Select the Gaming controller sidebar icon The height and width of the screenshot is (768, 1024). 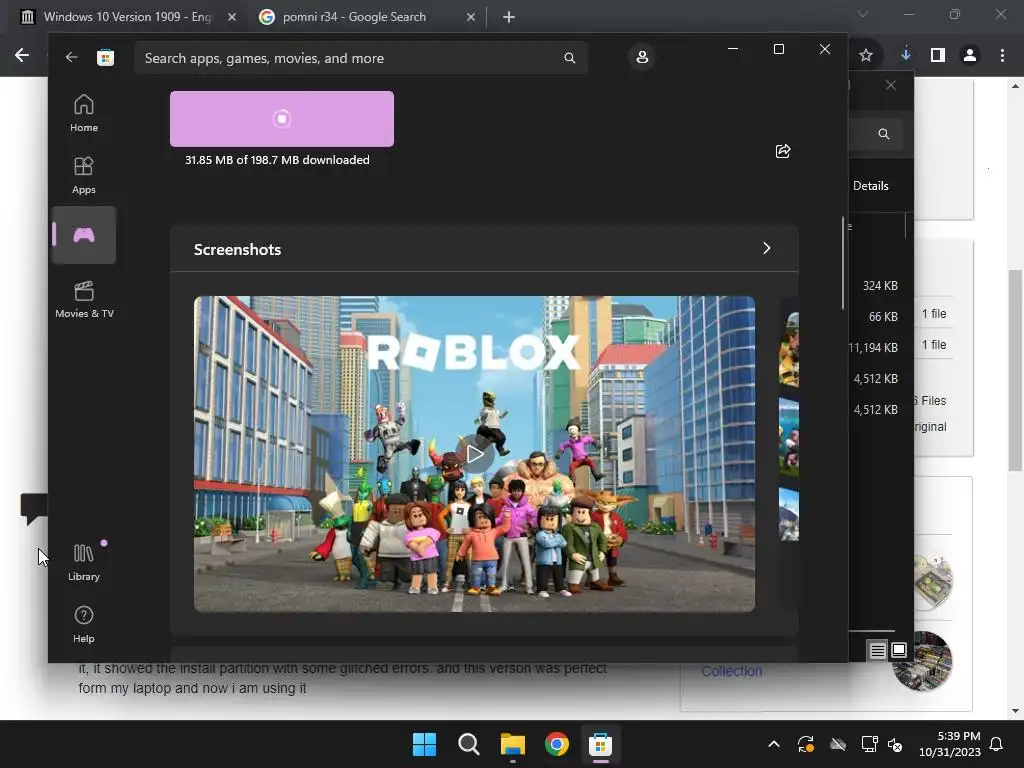pos(84,235)
